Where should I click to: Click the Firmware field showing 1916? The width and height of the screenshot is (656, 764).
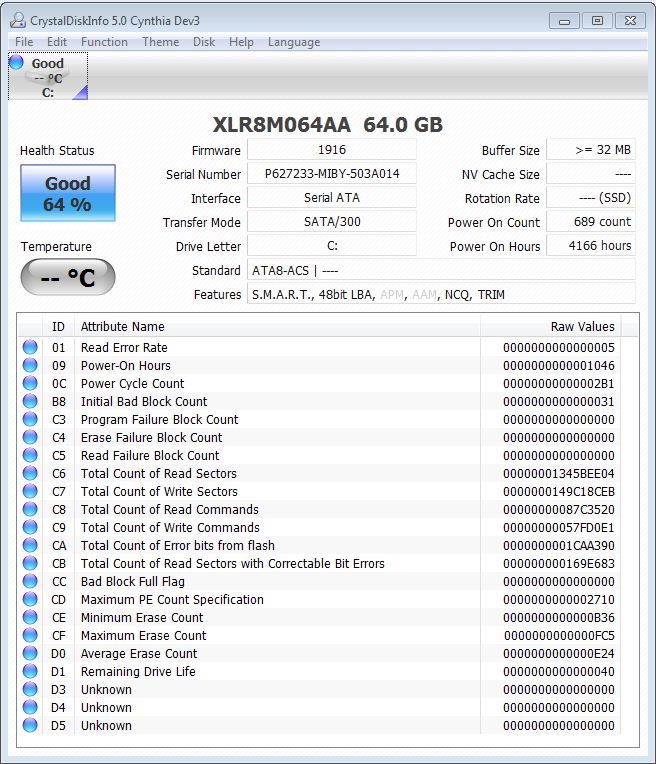tap(332, 150)
